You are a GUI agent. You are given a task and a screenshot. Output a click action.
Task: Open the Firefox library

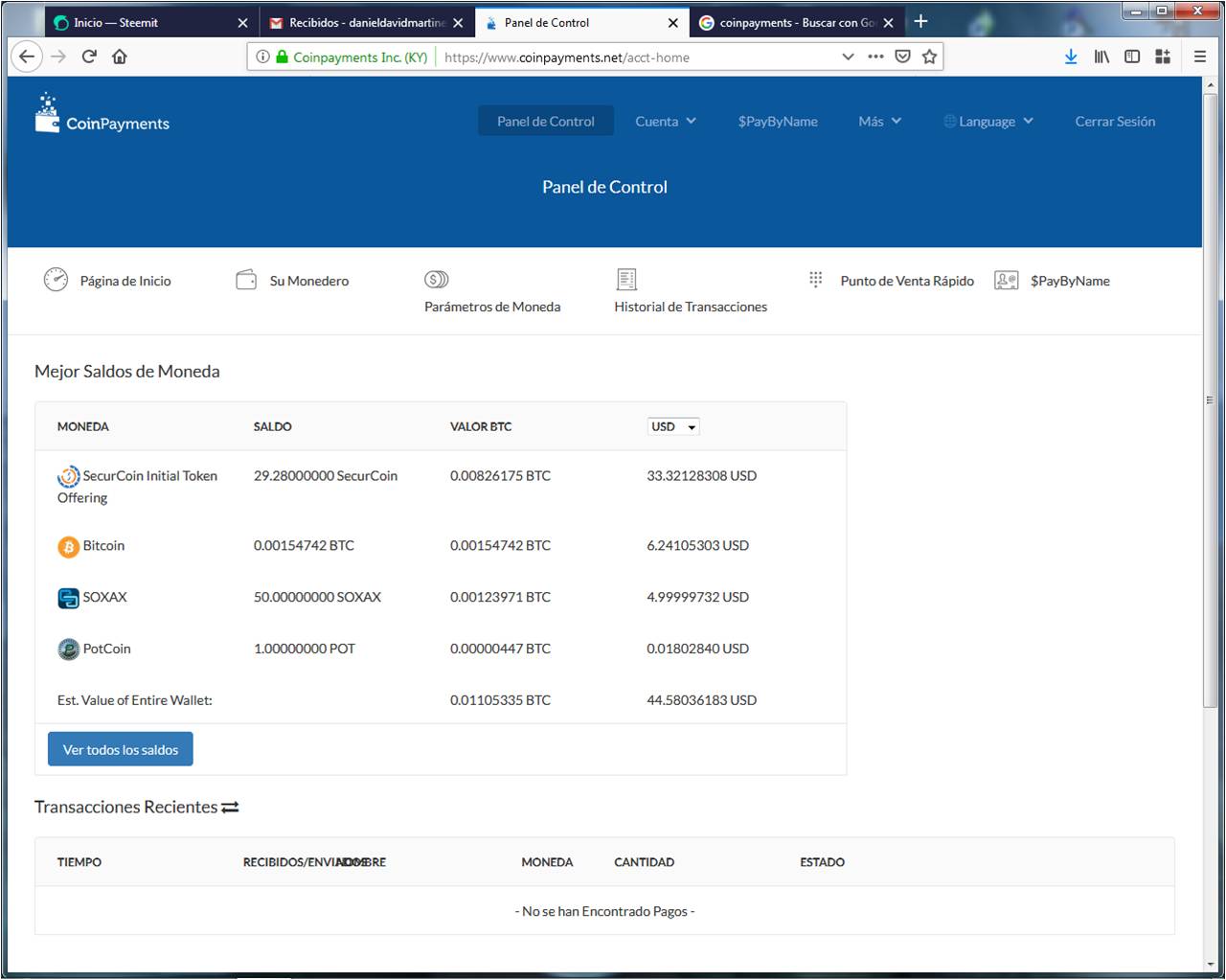click(x=1101, y=57)
